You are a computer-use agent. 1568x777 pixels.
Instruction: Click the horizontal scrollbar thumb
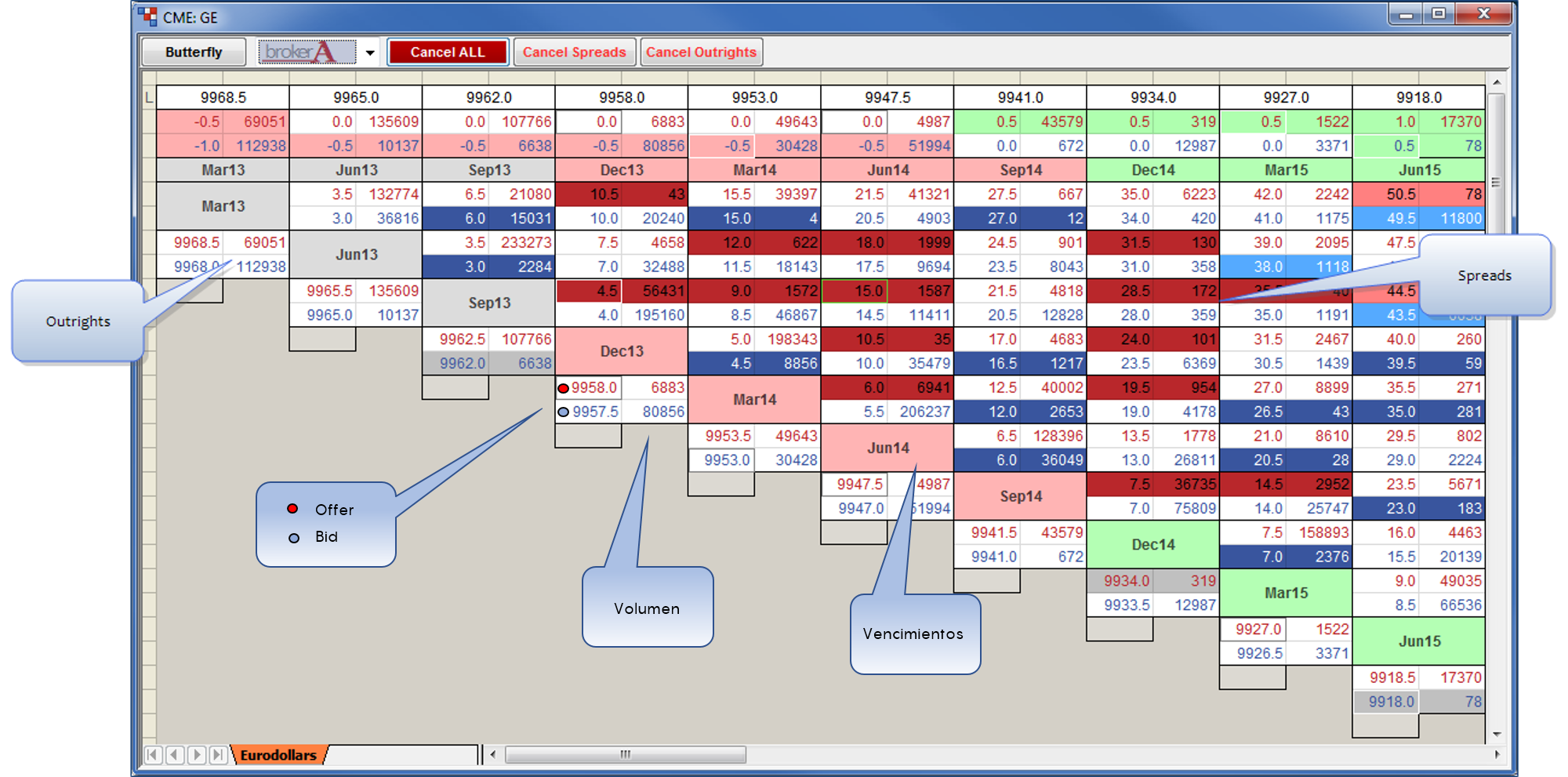click(626, 754)
